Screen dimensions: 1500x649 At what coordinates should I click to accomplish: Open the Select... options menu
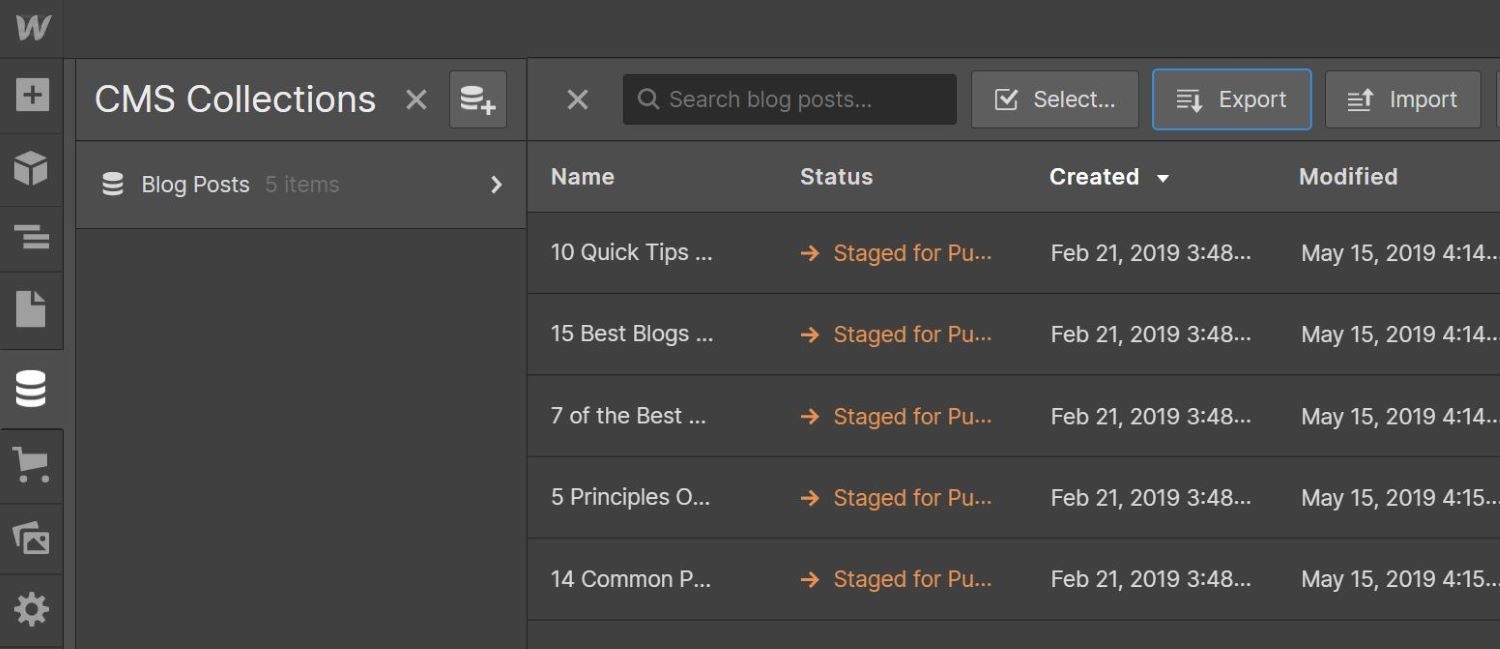[1054, 99]
